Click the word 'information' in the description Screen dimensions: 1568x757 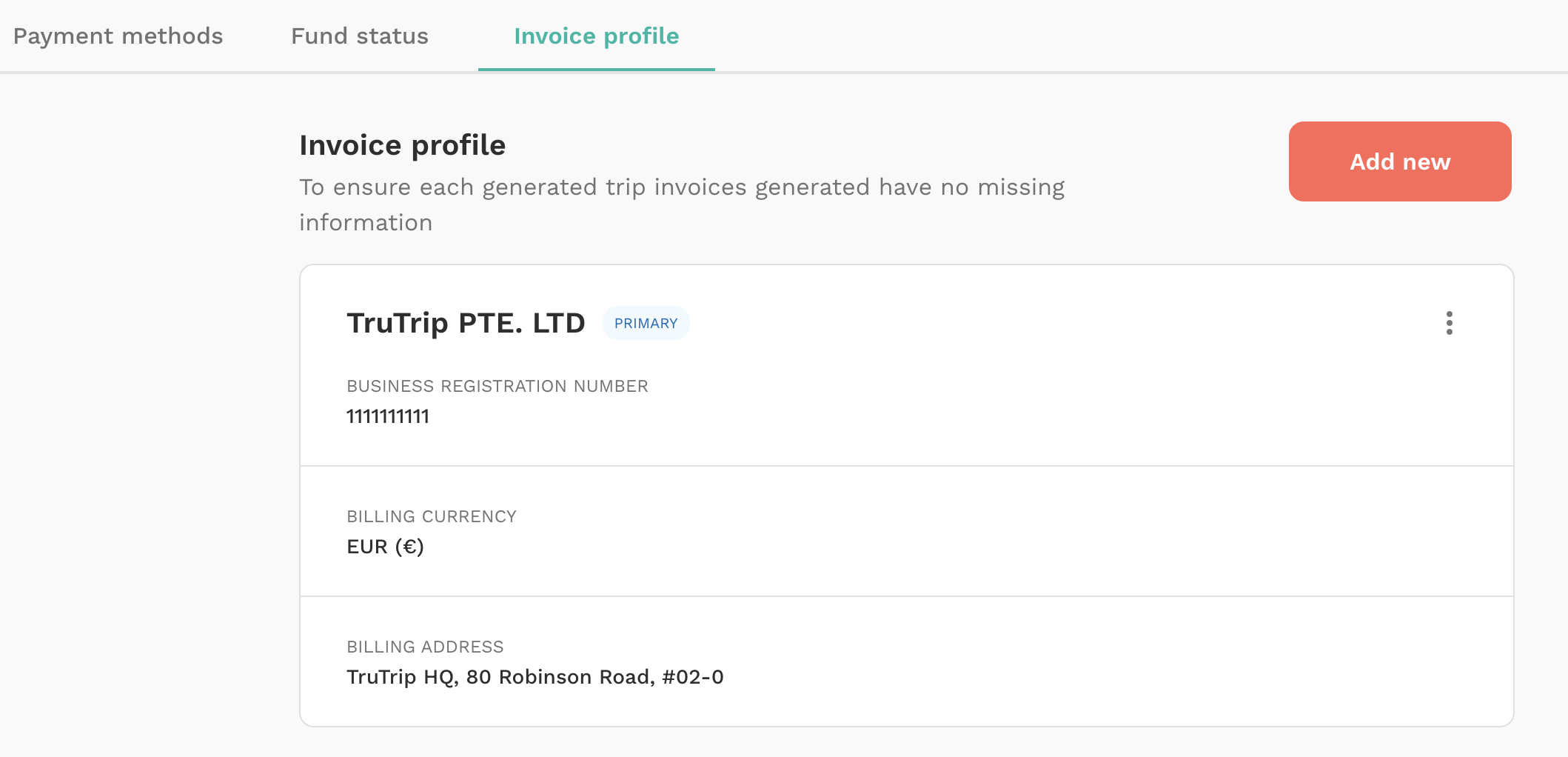366,223
